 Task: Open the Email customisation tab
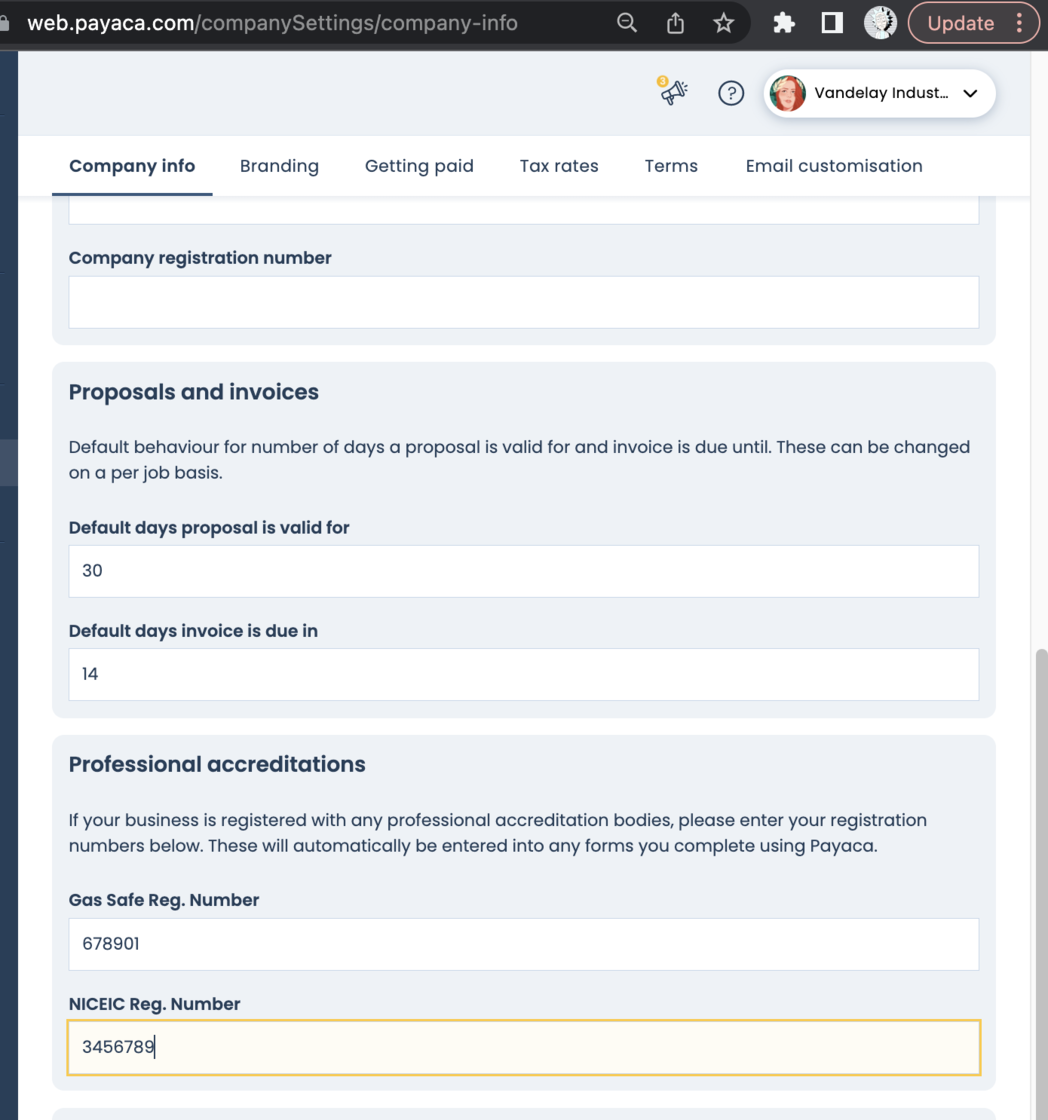834,166
